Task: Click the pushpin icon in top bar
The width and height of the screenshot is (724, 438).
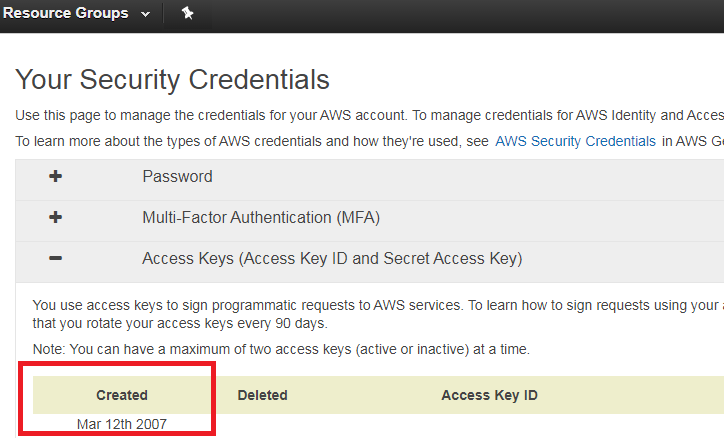Action: pyautogui.click(x=187, y=13)
